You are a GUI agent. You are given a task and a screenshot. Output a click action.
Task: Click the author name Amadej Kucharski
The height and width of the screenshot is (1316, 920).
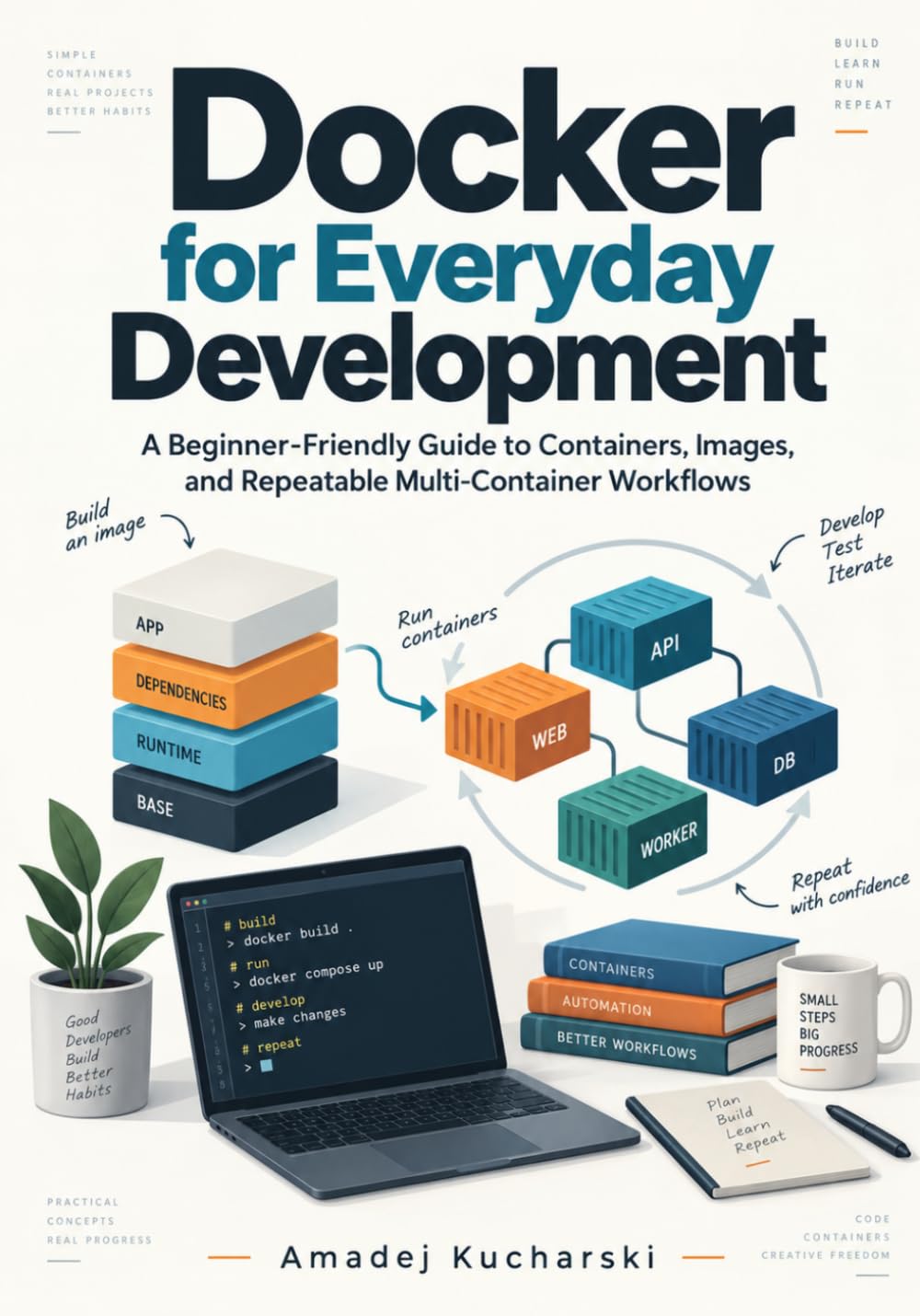pyautogui.click(x=467, y=1257)
